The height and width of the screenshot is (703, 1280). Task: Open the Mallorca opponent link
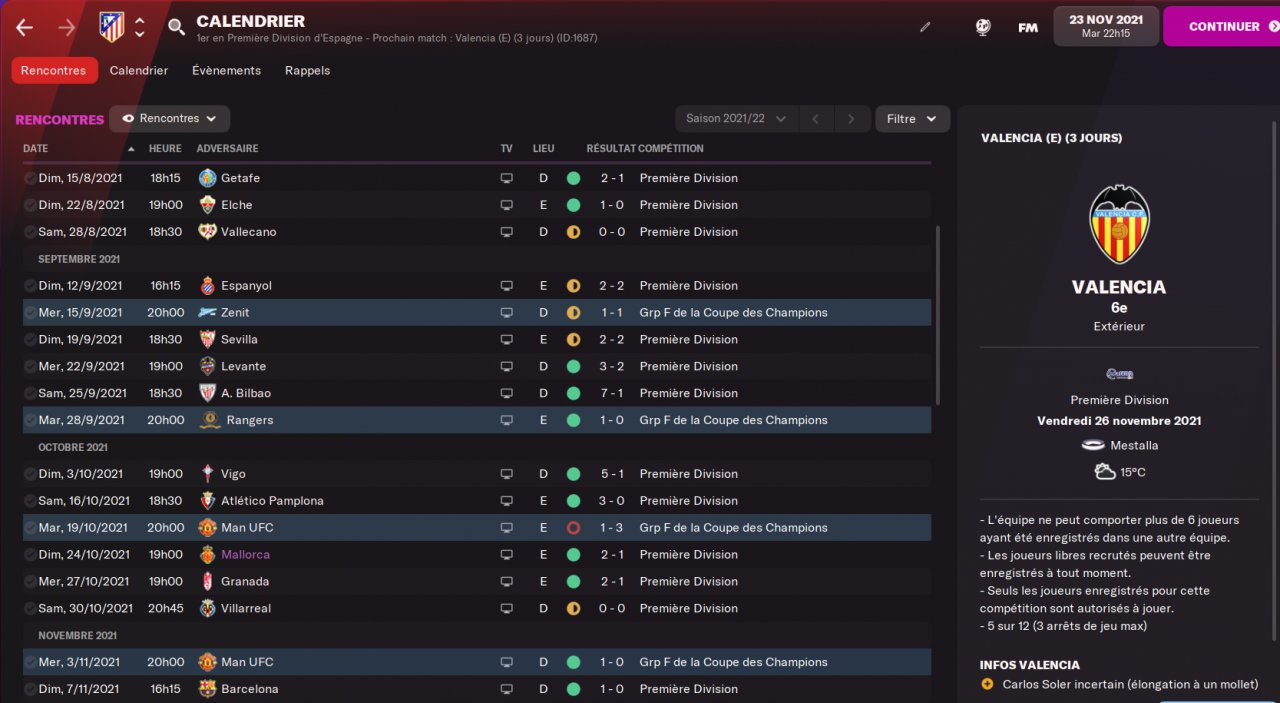(245, 555)
